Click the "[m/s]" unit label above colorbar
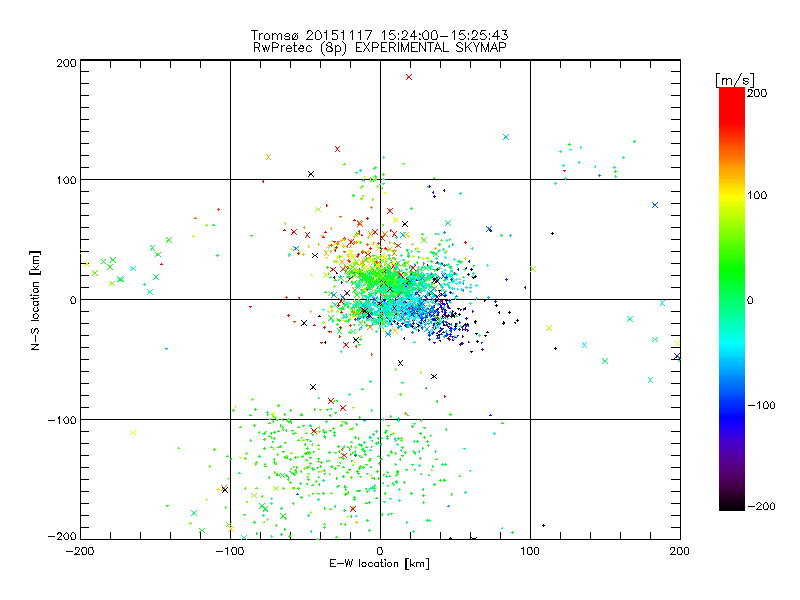 735,80
